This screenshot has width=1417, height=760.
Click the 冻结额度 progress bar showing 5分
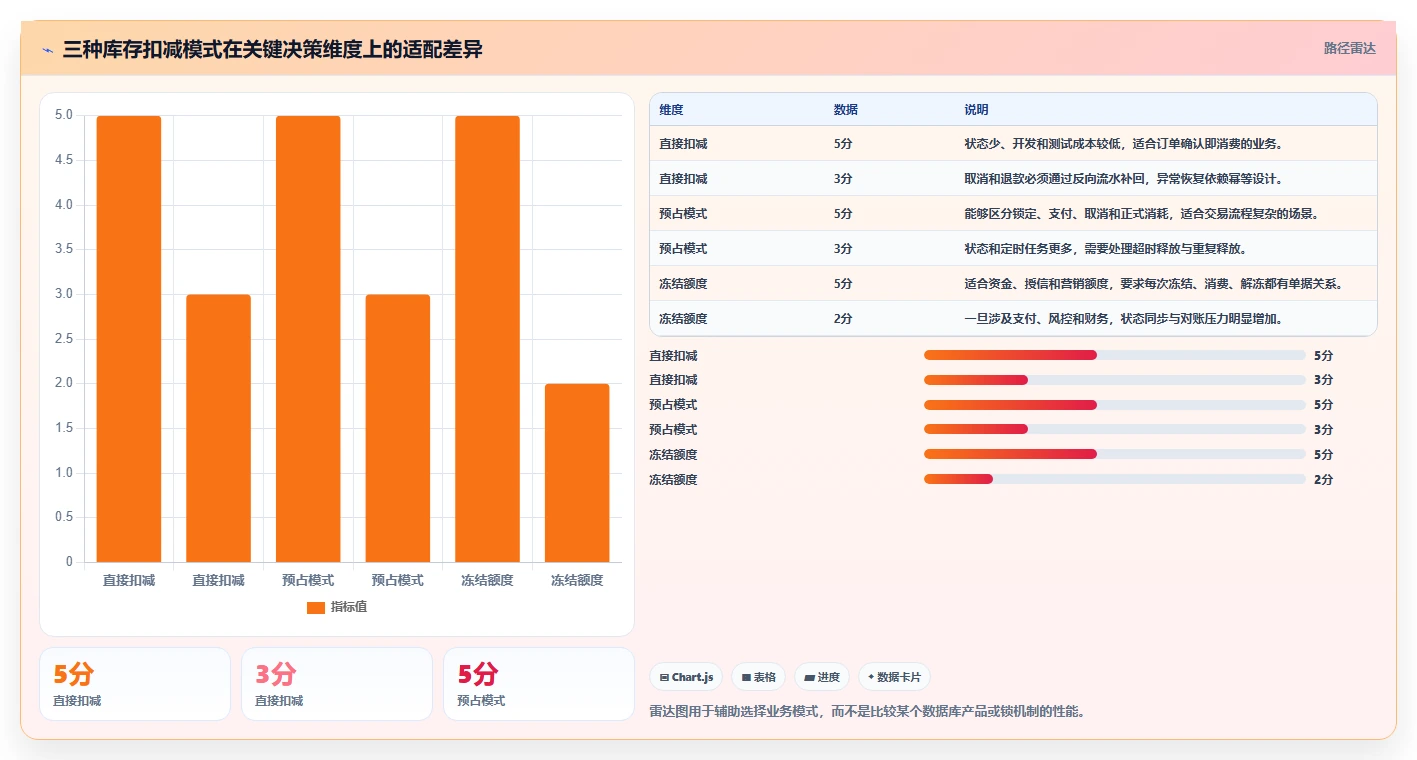pyautogui.click(x=1115, y=454)
